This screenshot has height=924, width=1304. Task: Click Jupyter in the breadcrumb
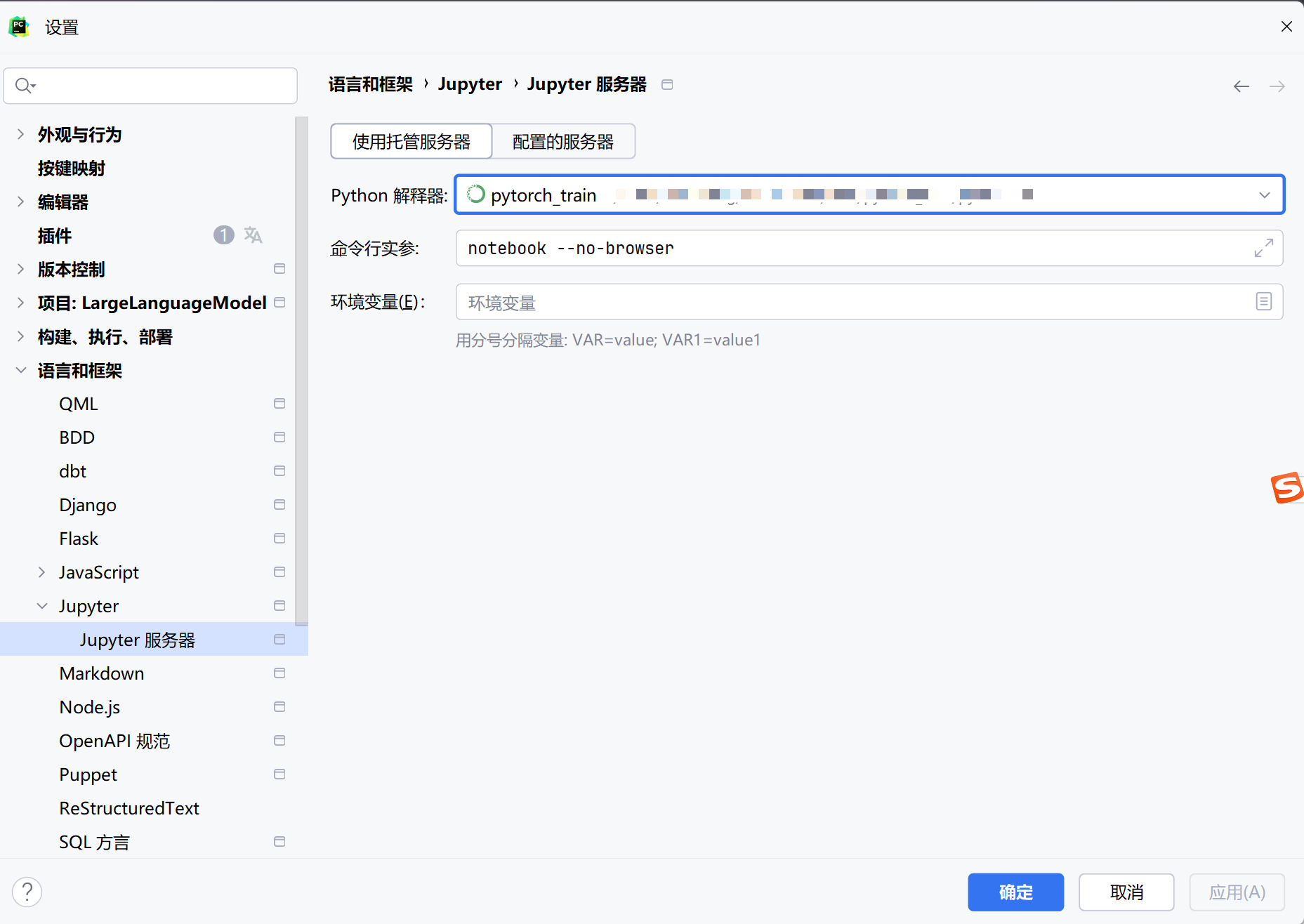[470, 84]
